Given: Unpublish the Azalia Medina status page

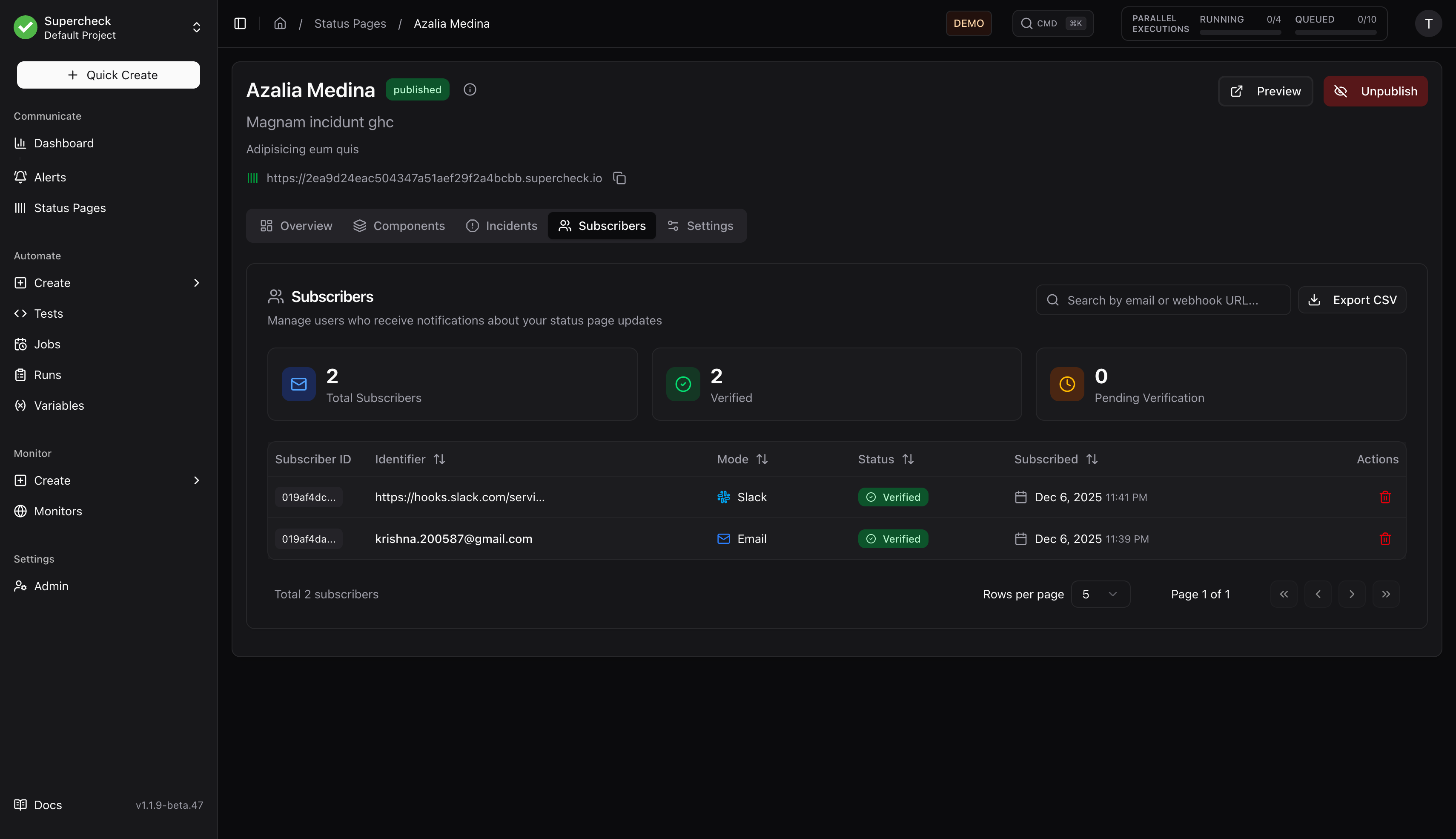Looking at the screenshot, I should click(x=1376, y=90).
